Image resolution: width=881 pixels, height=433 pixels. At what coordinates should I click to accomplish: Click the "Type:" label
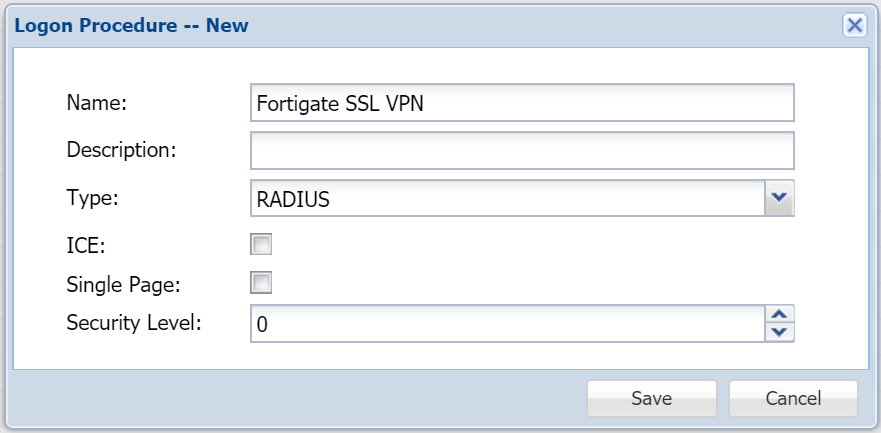92,198
